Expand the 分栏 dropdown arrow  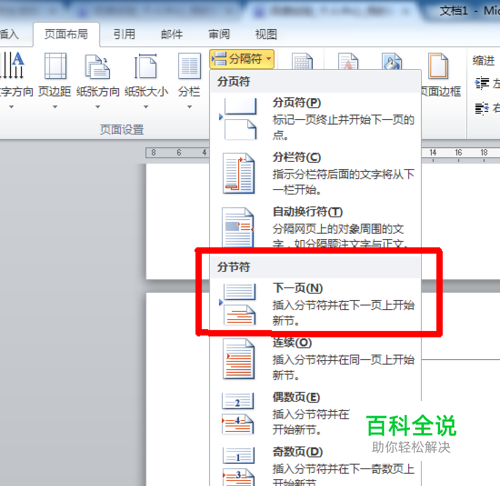click(x=189, y=107)
